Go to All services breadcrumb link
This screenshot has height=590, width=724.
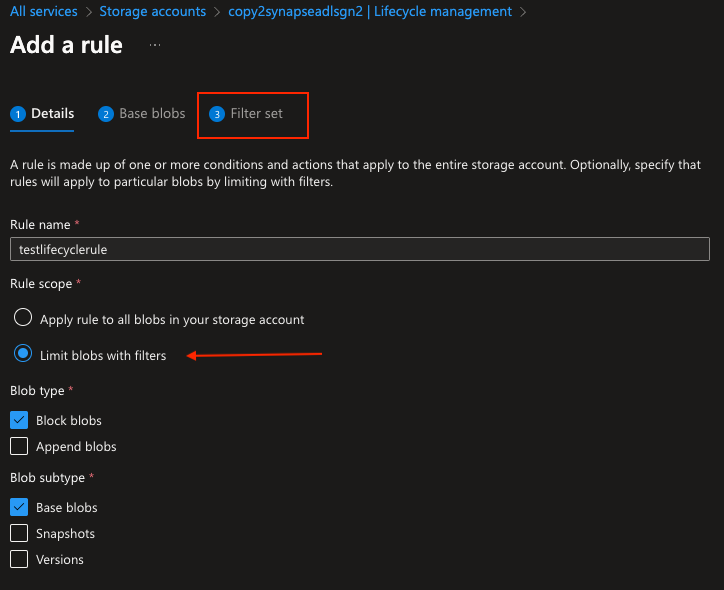coord(44,12)
